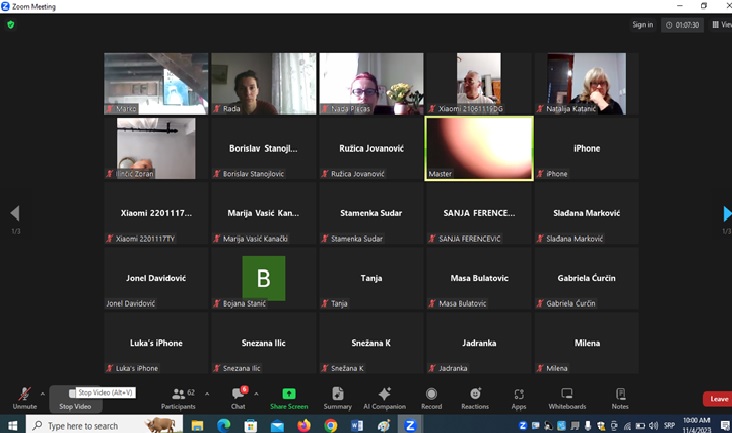Select Snežana K participant tile
Screen dimensions: 732x433
371,343
